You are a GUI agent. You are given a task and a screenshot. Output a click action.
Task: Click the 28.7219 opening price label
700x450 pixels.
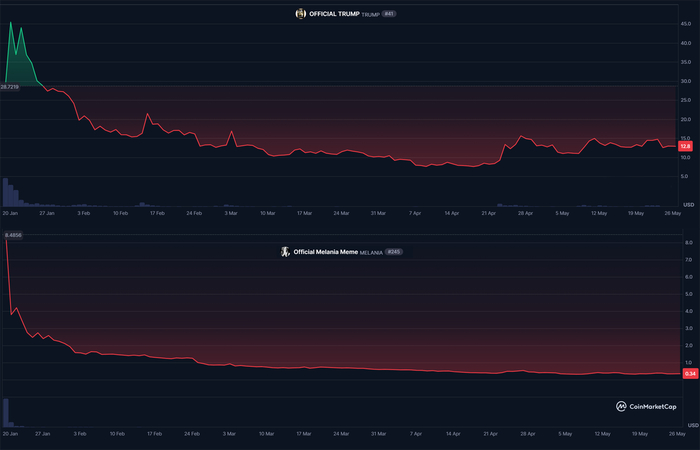pos(10,87)
